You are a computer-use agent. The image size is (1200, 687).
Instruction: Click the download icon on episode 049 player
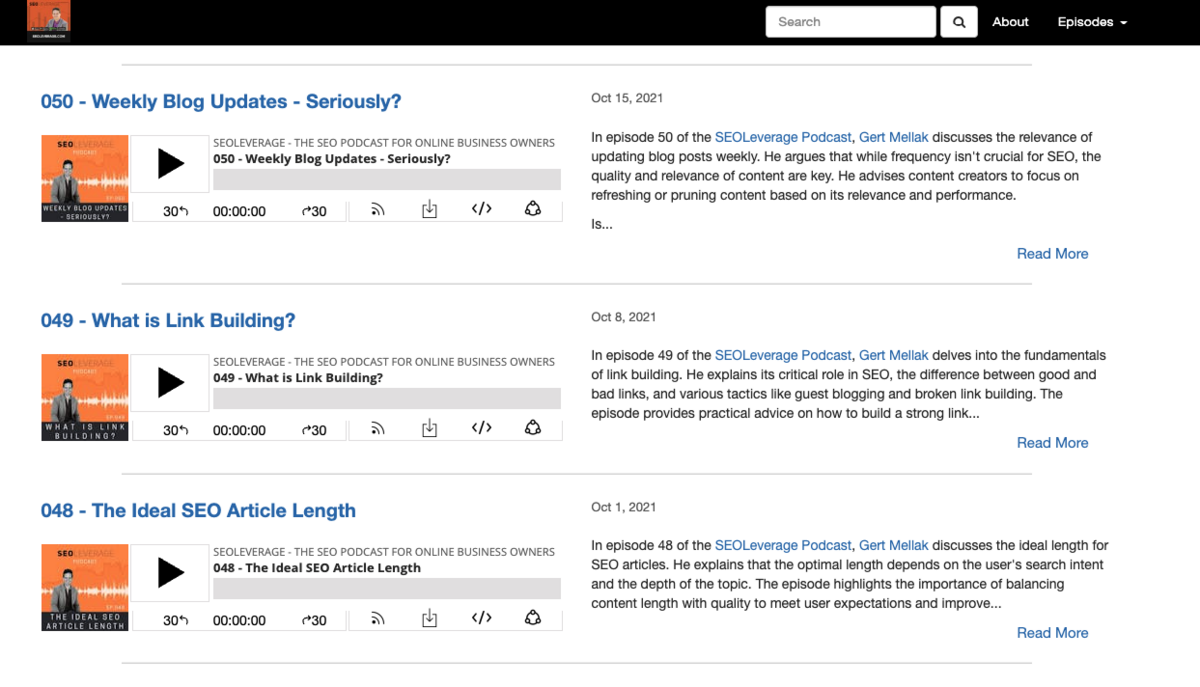[429, 427]
